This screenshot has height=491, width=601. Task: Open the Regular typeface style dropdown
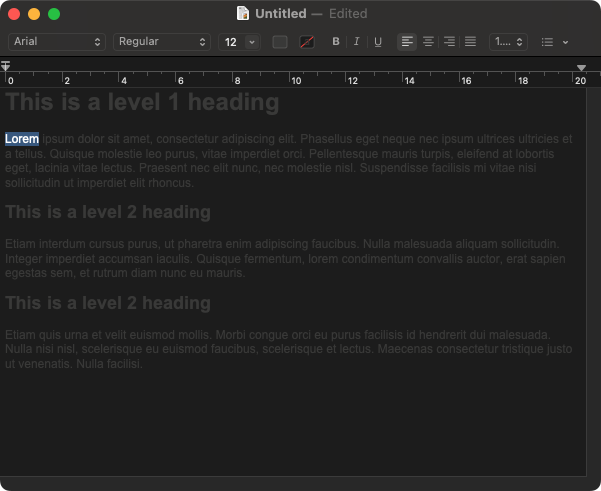click(x=161, y=42)
